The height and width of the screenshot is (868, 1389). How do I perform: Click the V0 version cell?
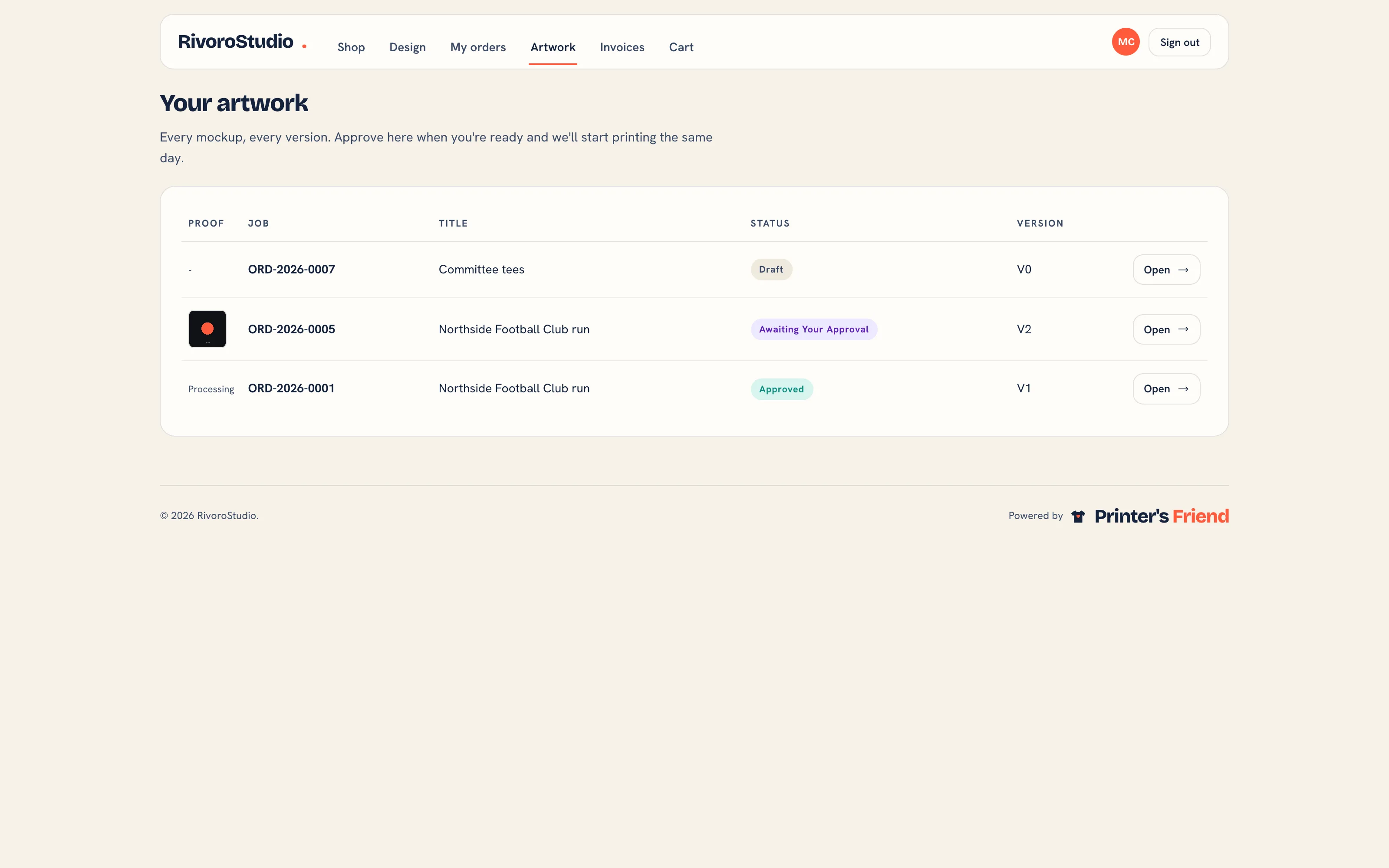click(x=1024, y=269)
